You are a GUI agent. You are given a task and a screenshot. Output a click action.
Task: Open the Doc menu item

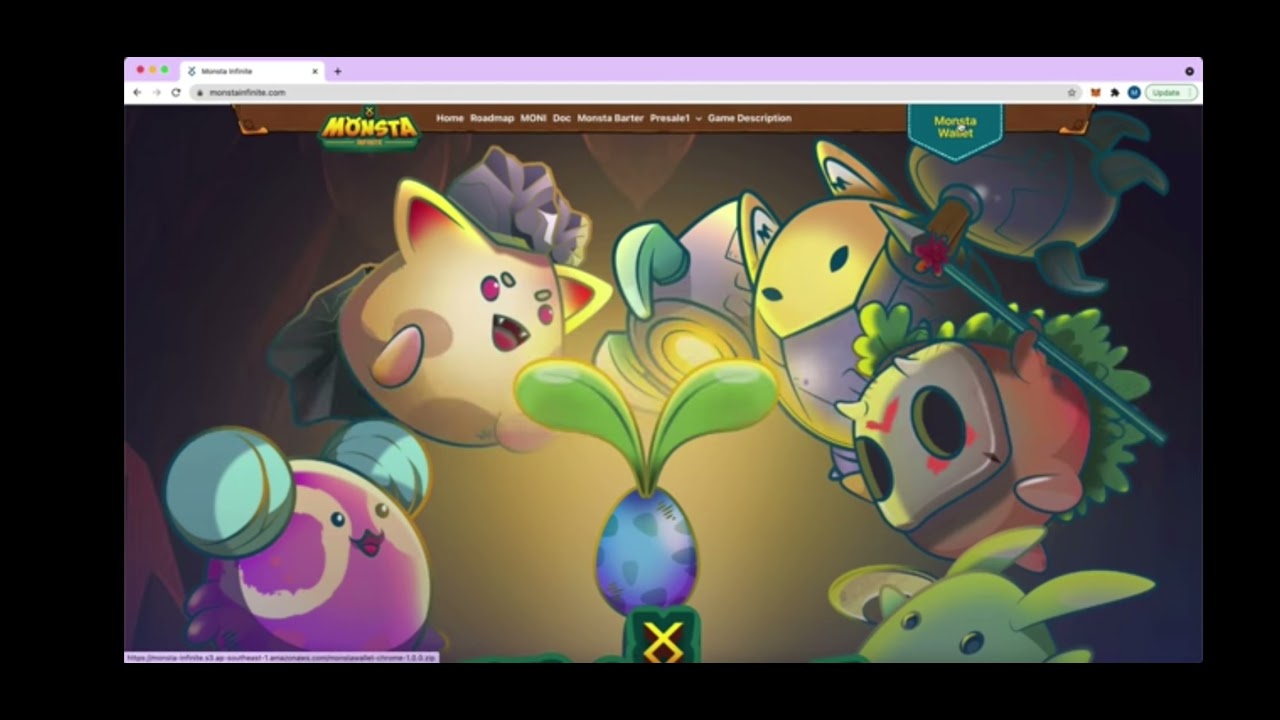[562, 118]
